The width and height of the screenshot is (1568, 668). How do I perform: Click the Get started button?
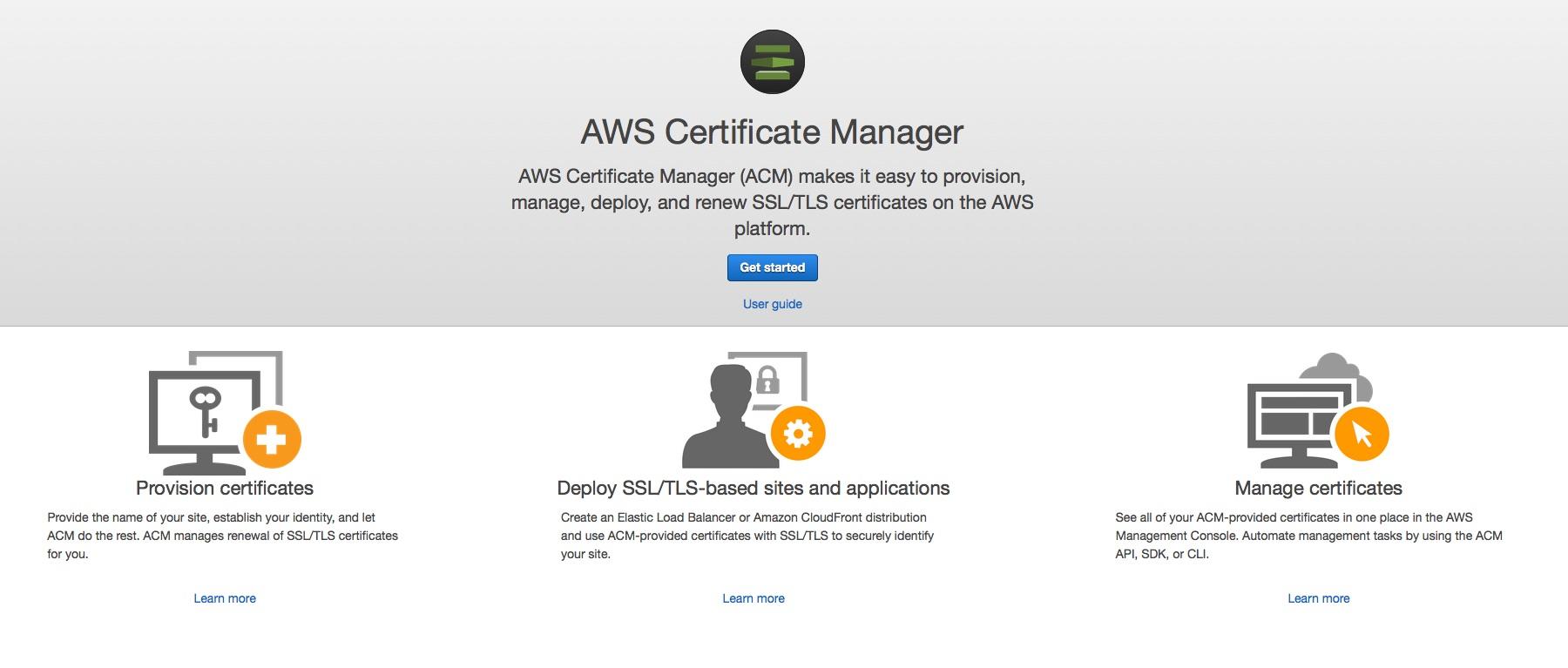pyautogui.click(x=773, y=267)
